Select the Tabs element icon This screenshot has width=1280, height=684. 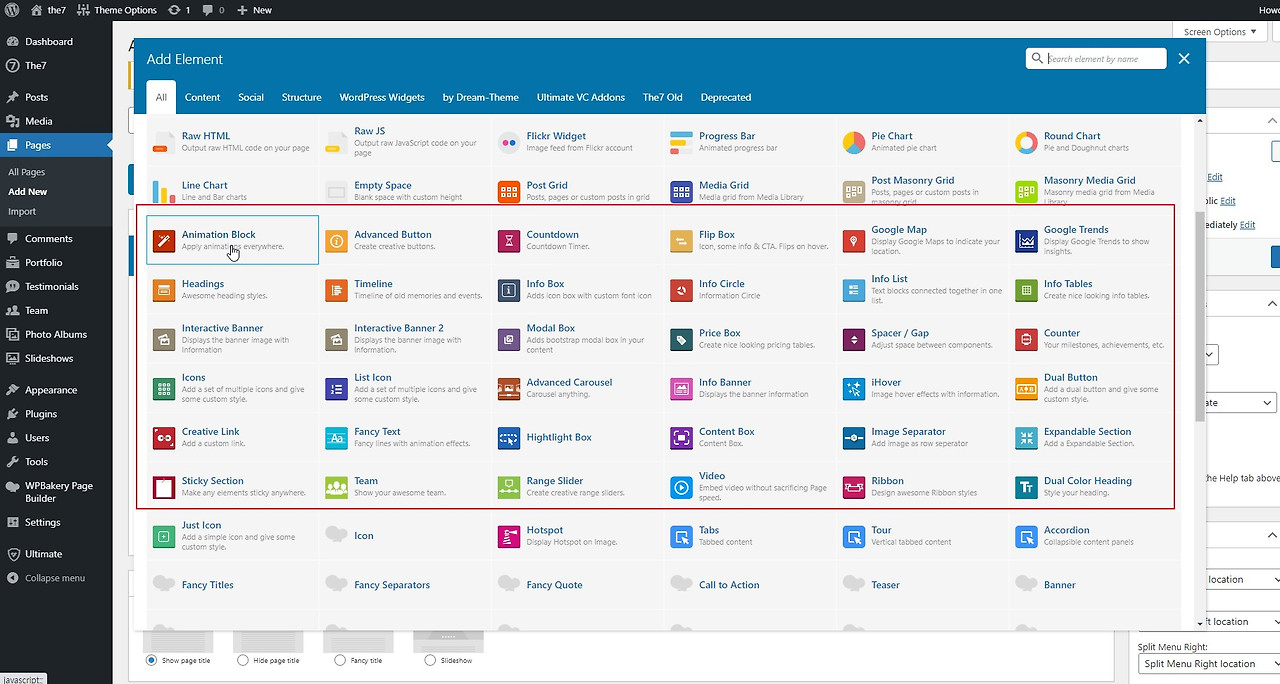click(681, 536)
